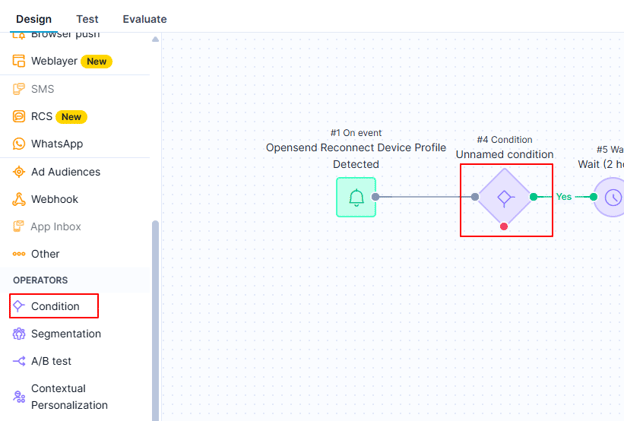Click the bell On event trigger node
624x421 pixels.
356,197
